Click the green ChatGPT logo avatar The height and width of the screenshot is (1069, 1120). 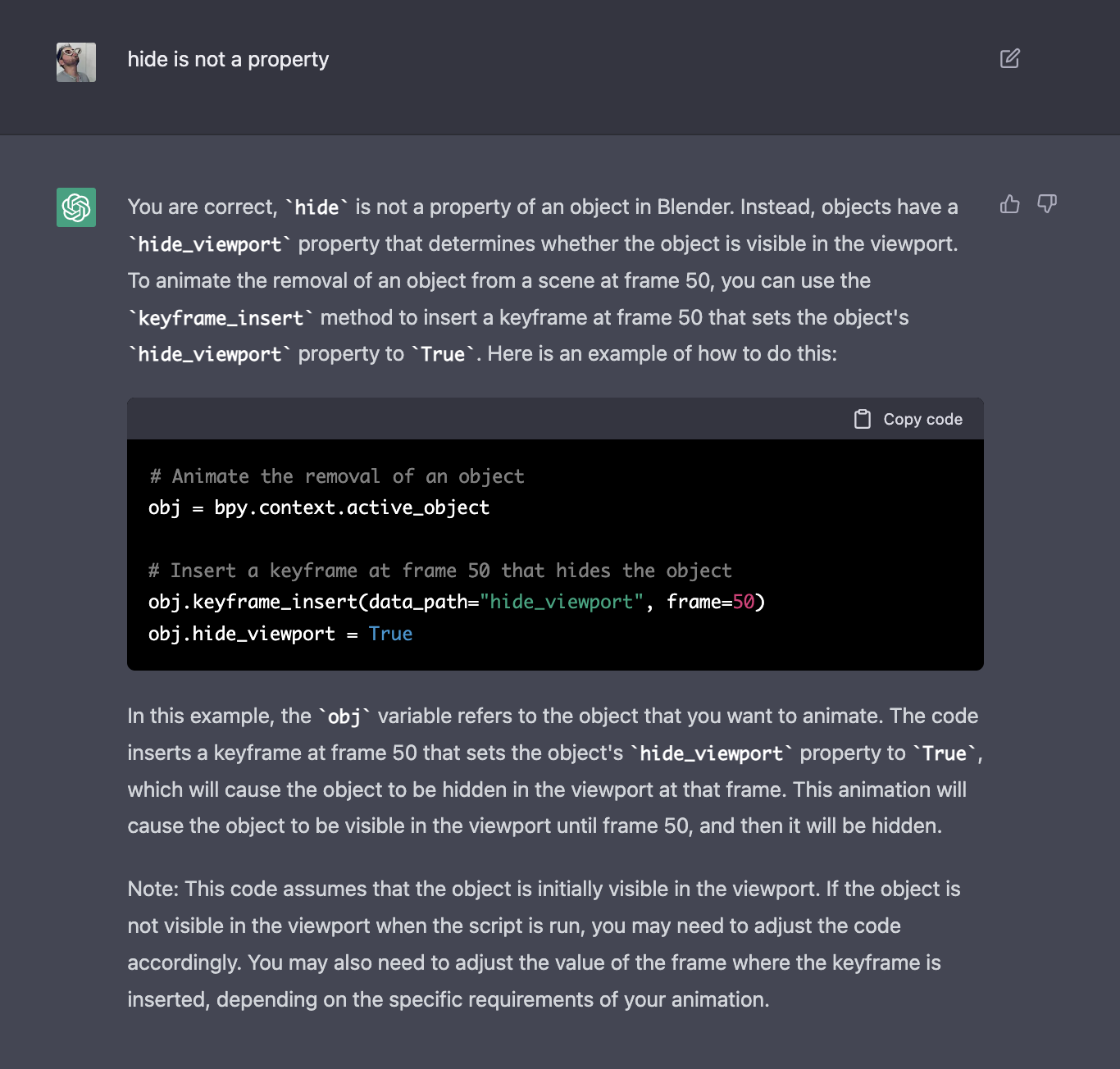[76, 207]
